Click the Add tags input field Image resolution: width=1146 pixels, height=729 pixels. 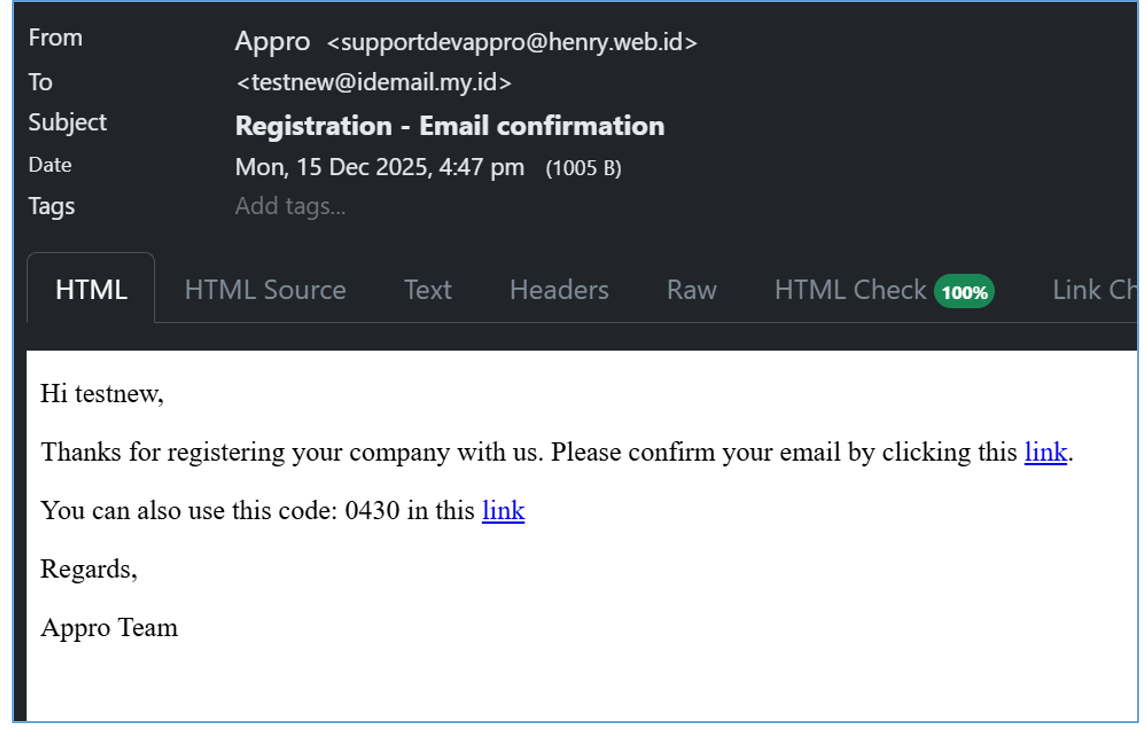[x=290, y=207]
